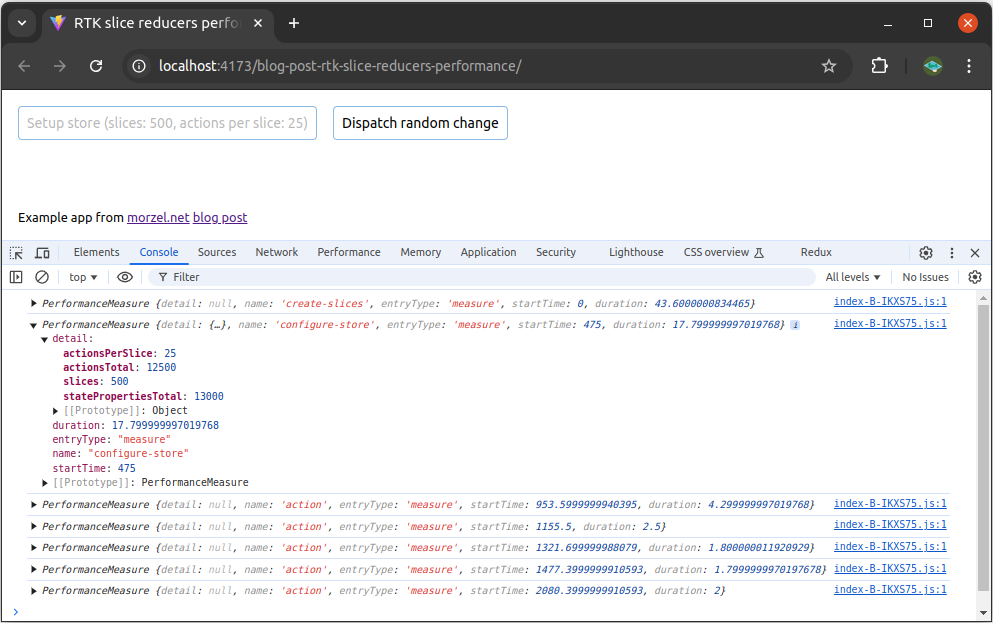
Task: Open the DevTools three-dot customize menu
Action: [951, 253]
